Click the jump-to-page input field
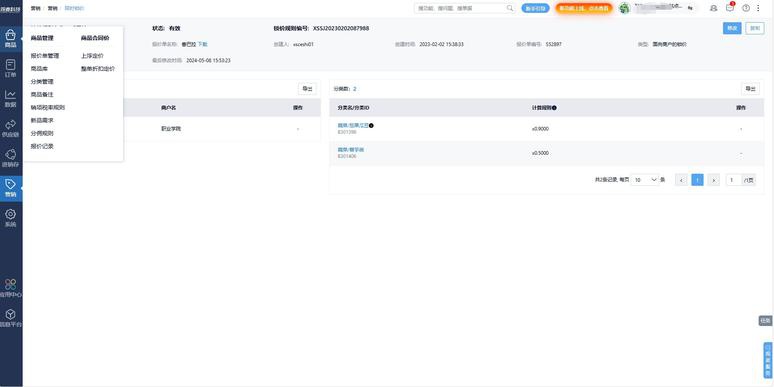 (x=733, y=180)
